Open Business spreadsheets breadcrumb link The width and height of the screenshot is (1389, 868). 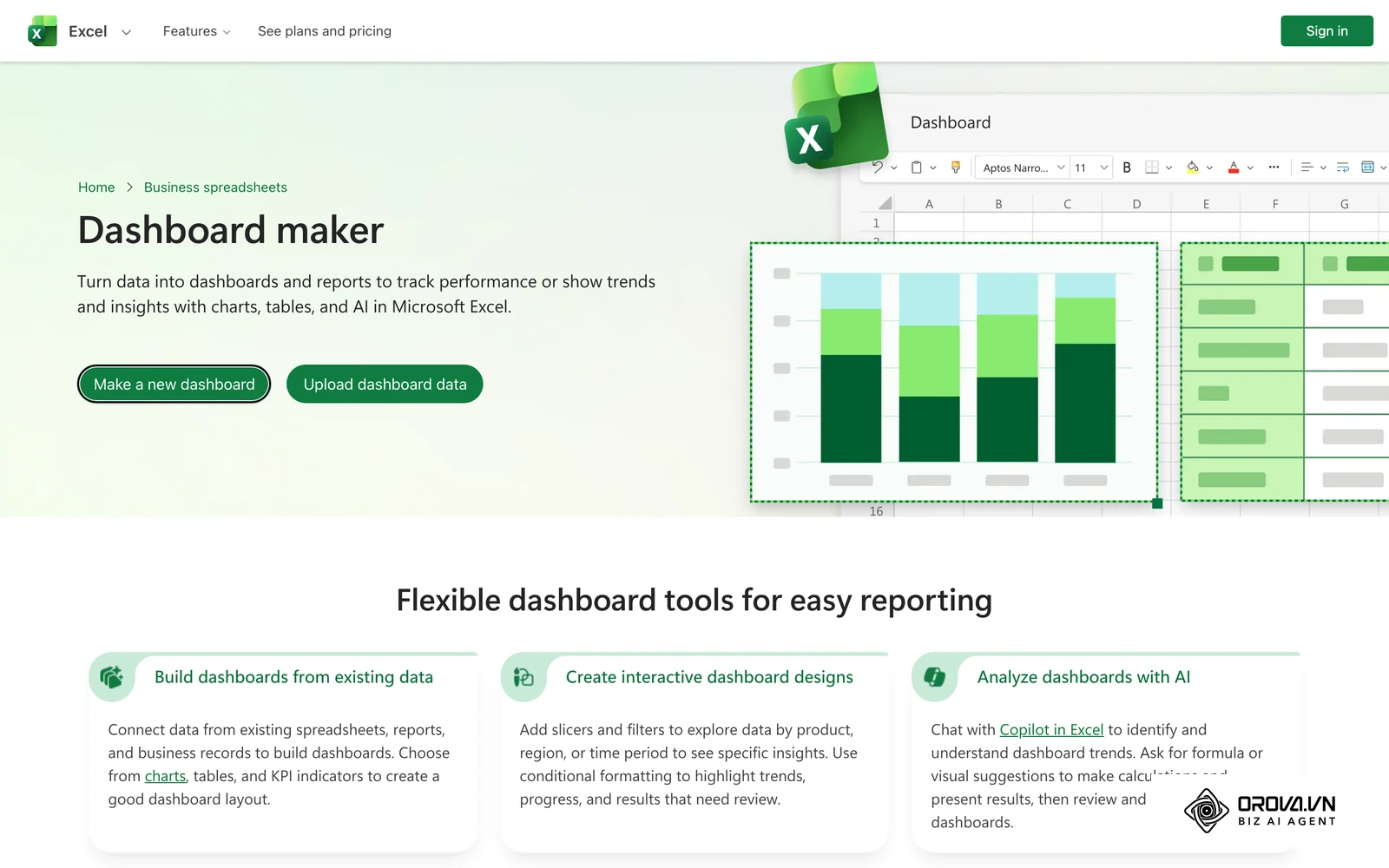tap(215, 187)
